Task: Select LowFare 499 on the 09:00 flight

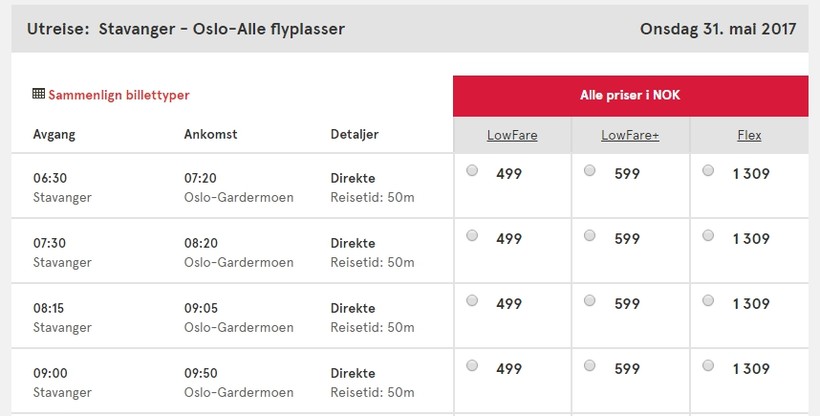Action: [472, 366]
